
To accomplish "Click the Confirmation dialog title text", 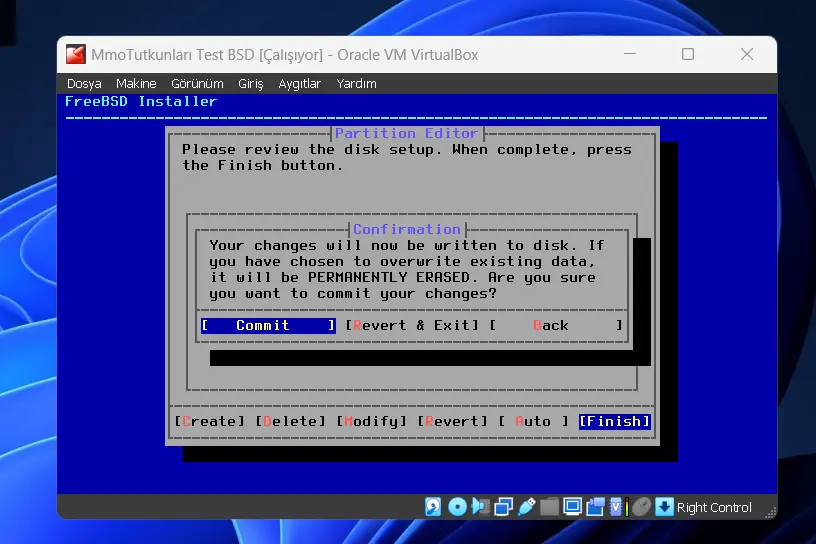I will 407,229.
